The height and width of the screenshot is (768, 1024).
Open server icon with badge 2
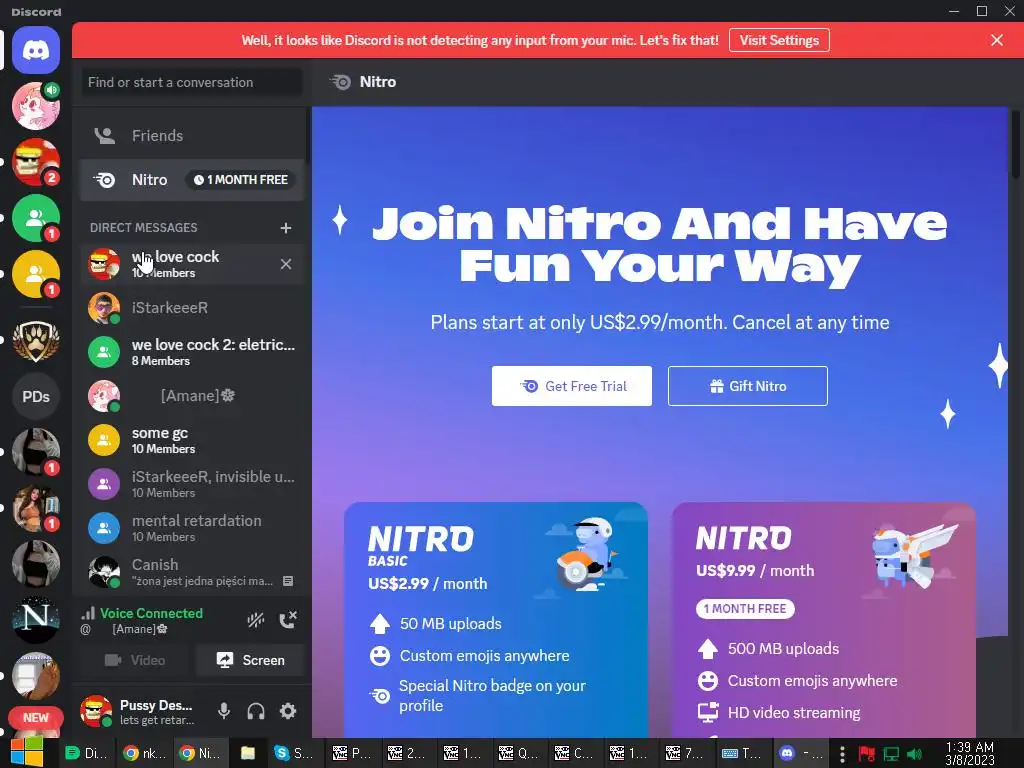[36, 162]
